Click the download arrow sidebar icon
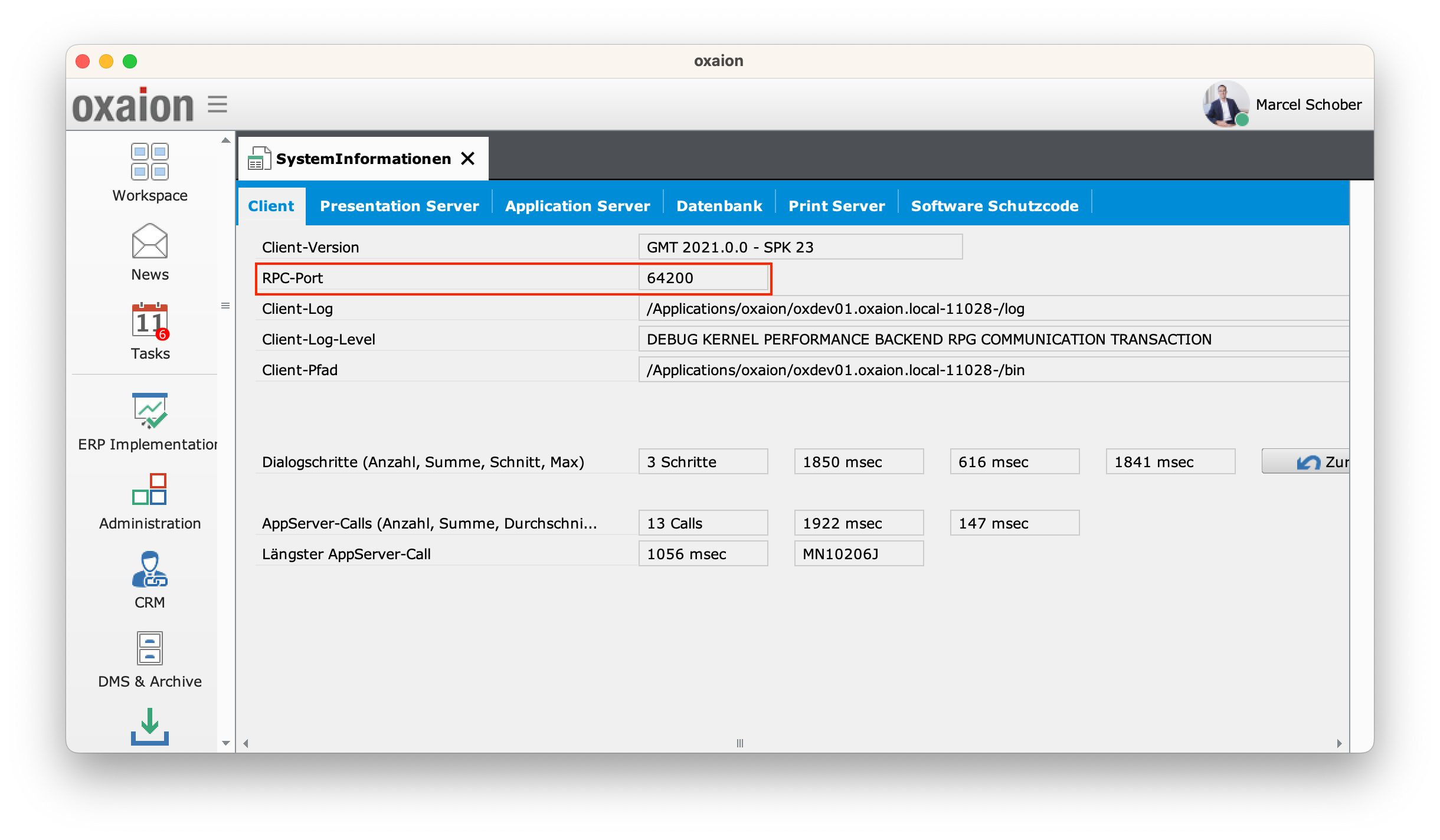Viewport: 1440px width, 840px height. [150, 727]
